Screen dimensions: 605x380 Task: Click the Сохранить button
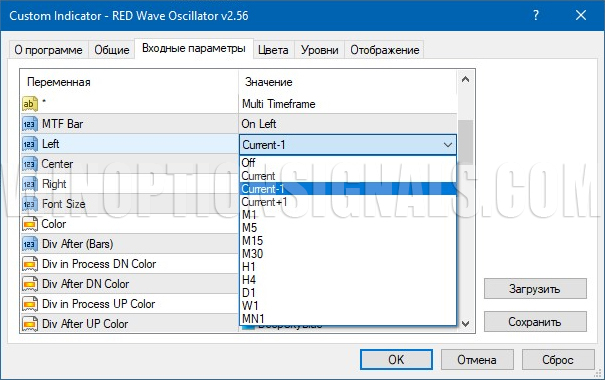[535, 322]
